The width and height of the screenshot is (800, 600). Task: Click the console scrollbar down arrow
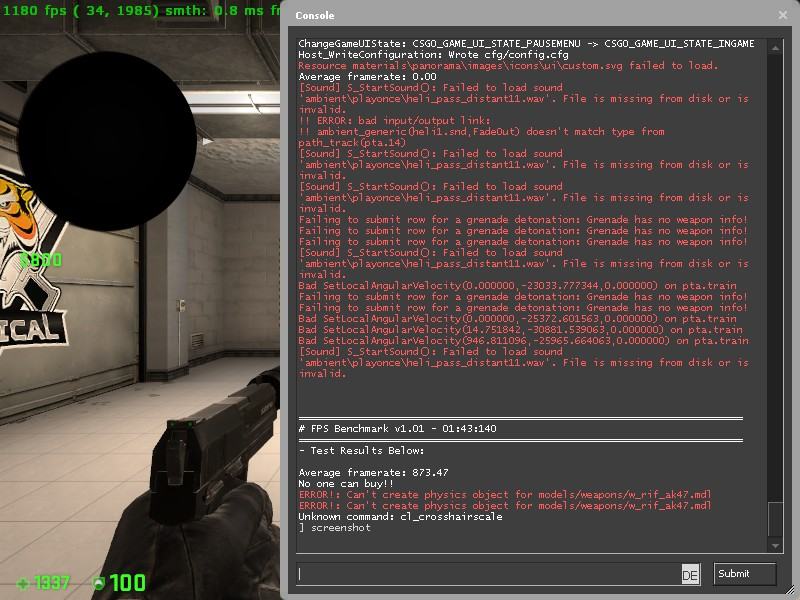tap(775, 545)
